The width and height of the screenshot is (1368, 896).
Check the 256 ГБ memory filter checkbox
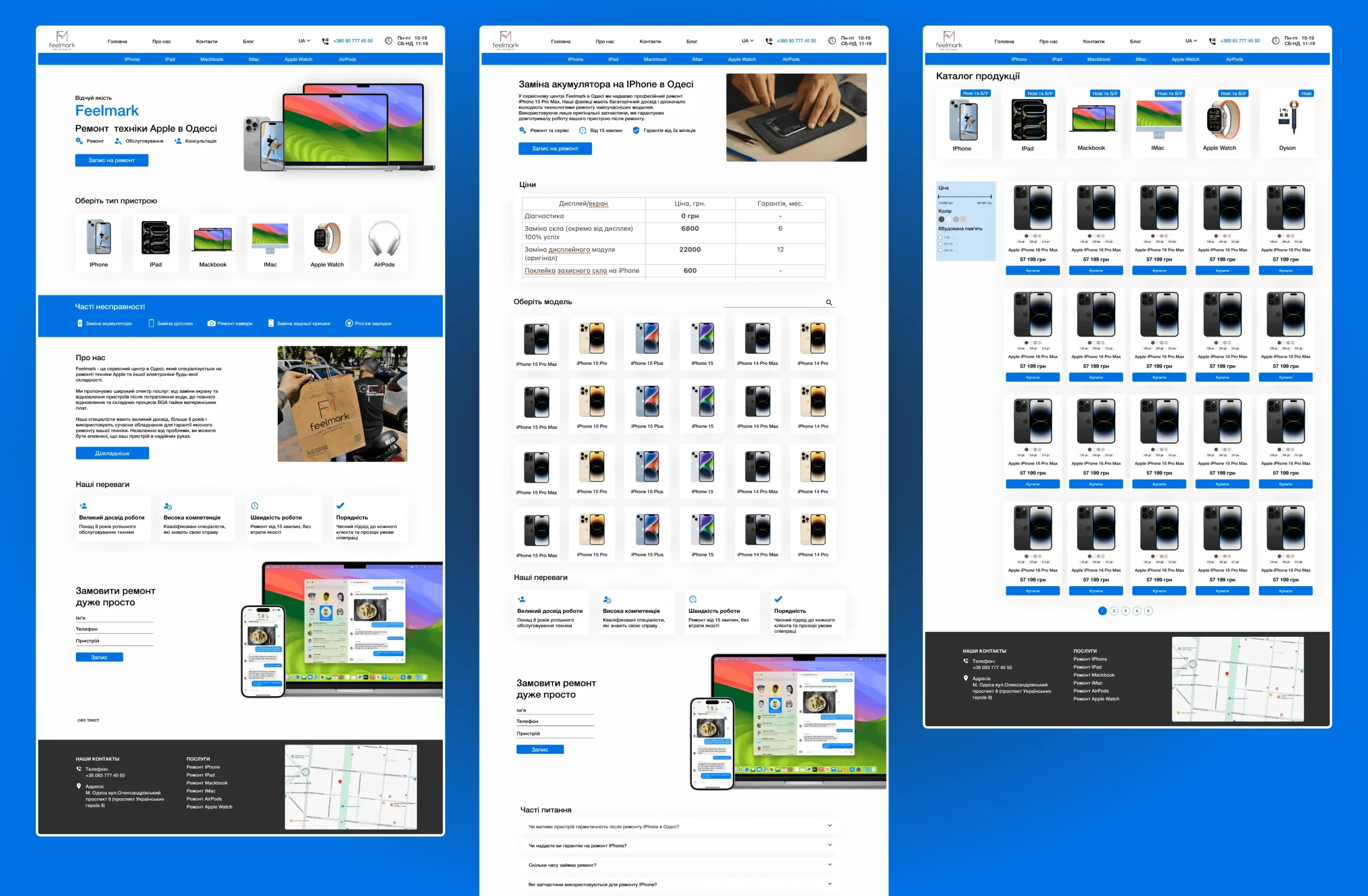[941, 250]
